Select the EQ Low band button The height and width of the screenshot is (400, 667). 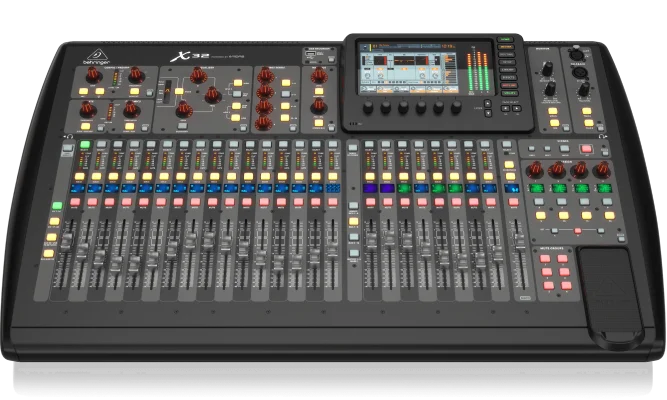(x=236, y=118)
